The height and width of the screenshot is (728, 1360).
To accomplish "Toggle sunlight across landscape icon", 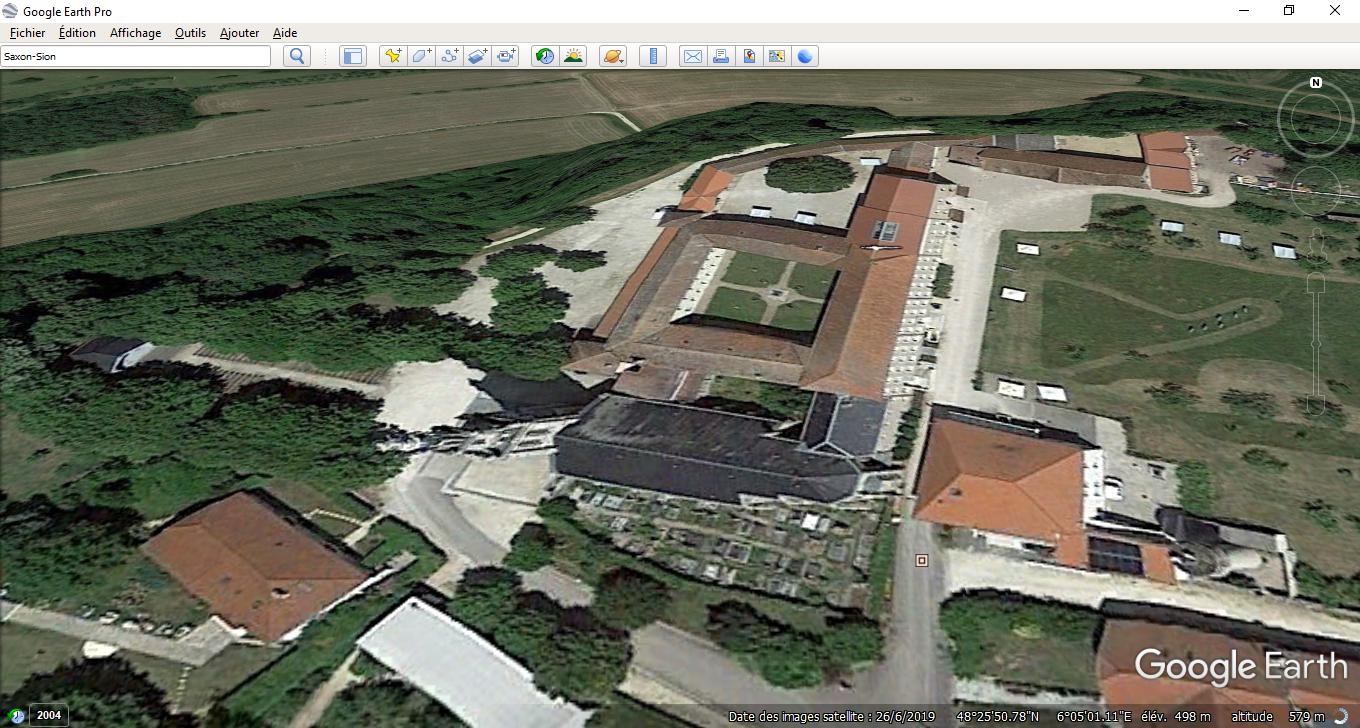I will pyautogui.click(x=573, y=56).
